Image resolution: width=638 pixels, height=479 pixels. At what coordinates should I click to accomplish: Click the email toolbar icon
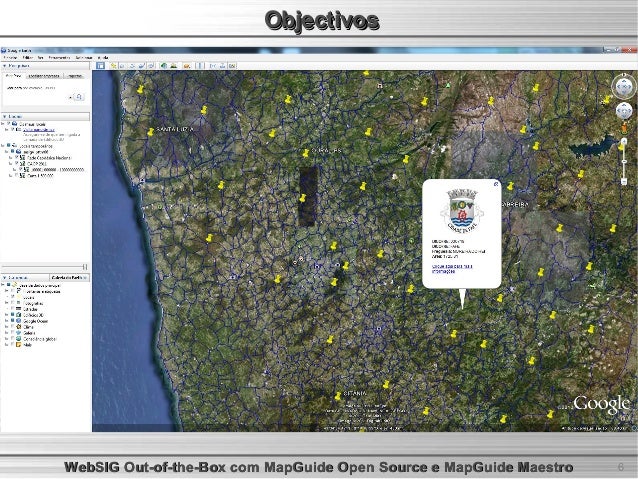(x=213, y=66)
